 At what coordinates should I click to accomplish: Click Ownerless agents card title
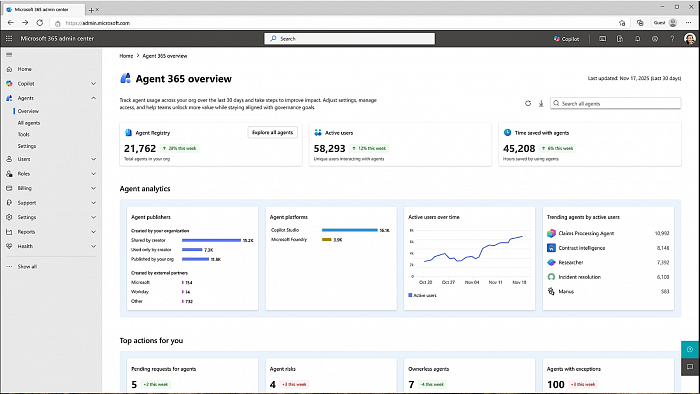[429, 369]
